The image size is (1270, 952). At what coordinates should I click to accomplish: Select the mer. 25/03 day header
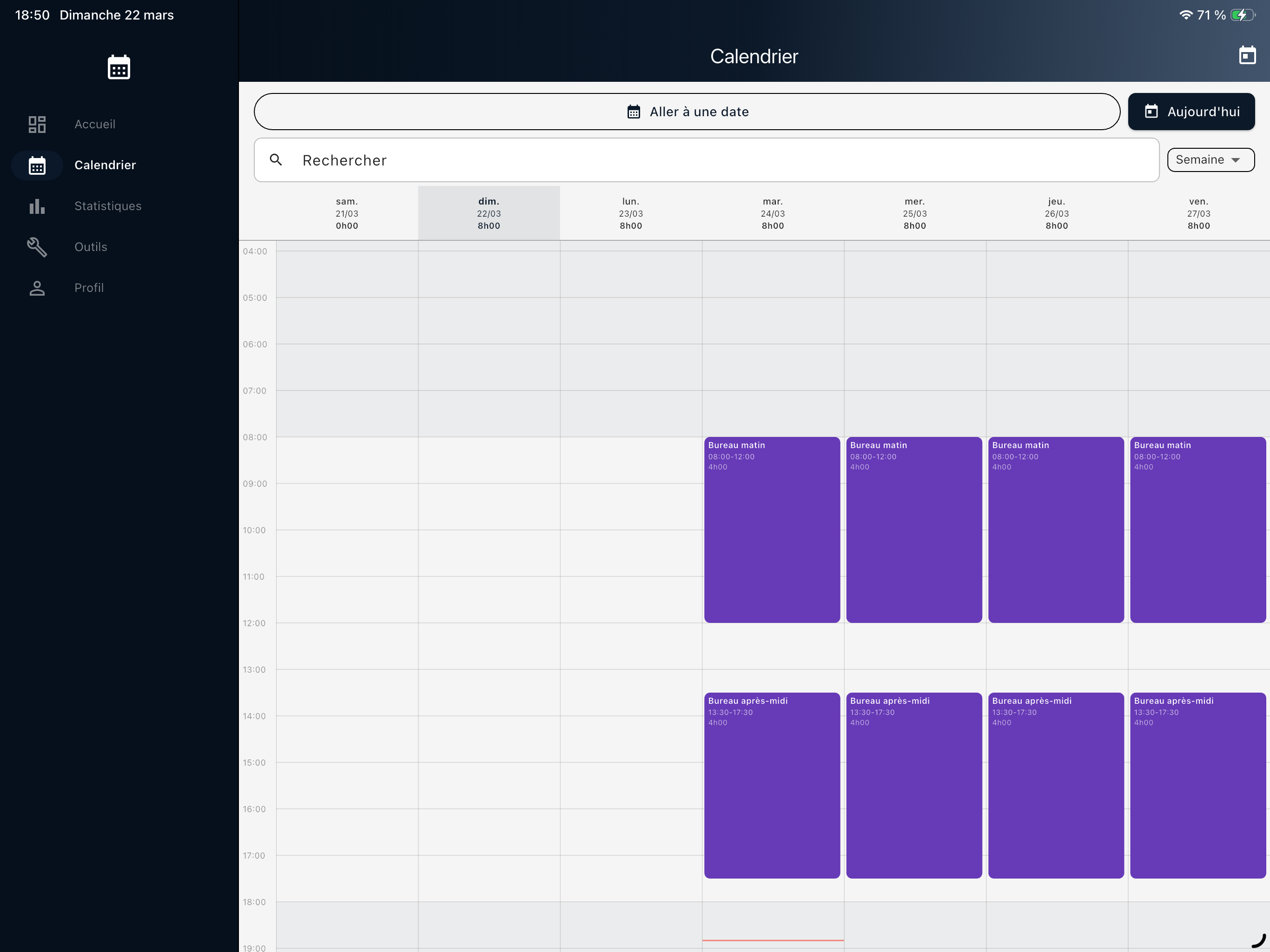pos(914,213)
